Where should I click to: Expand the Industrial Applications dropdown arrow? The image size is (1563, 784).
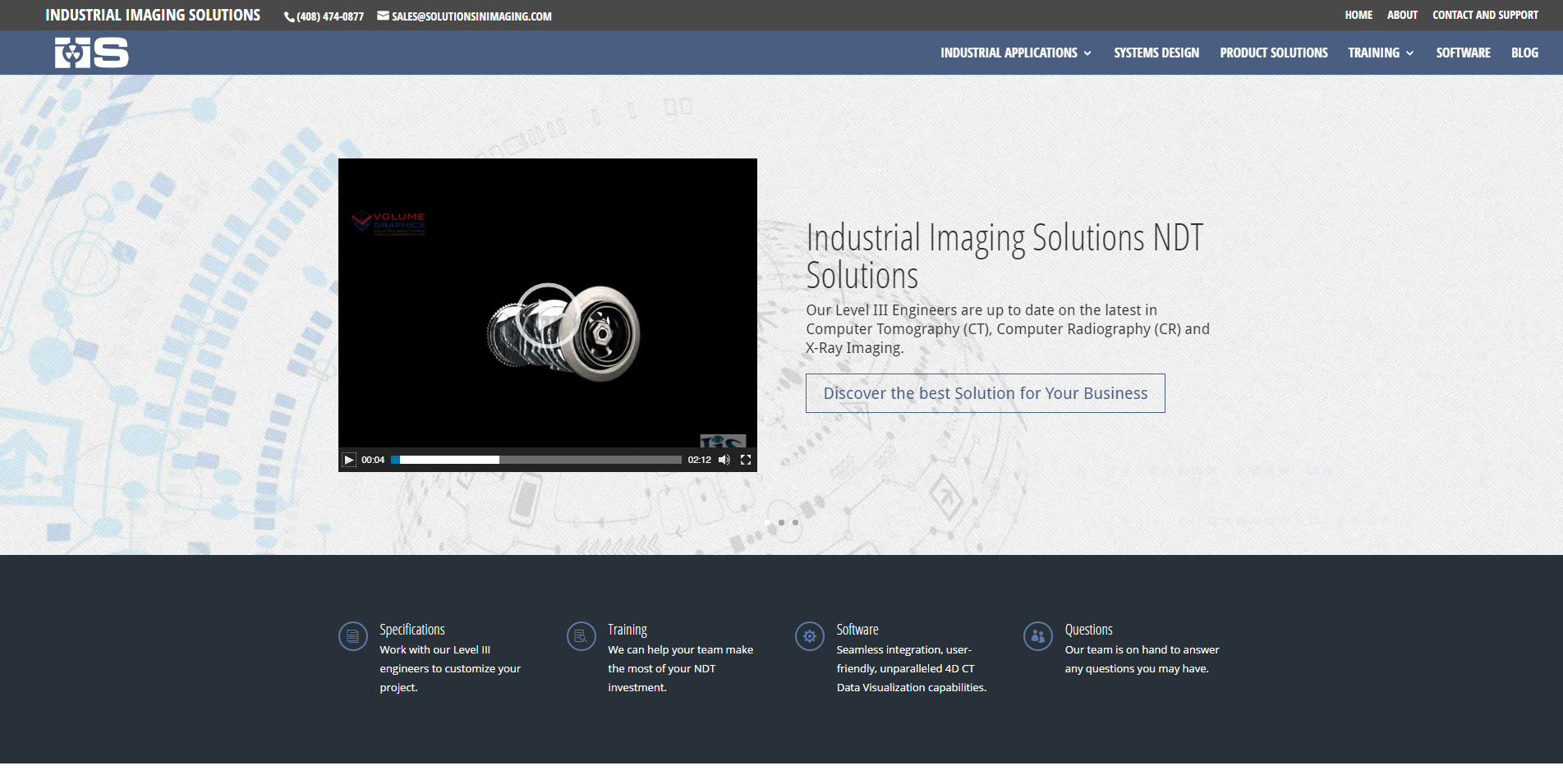(1087, 53)
